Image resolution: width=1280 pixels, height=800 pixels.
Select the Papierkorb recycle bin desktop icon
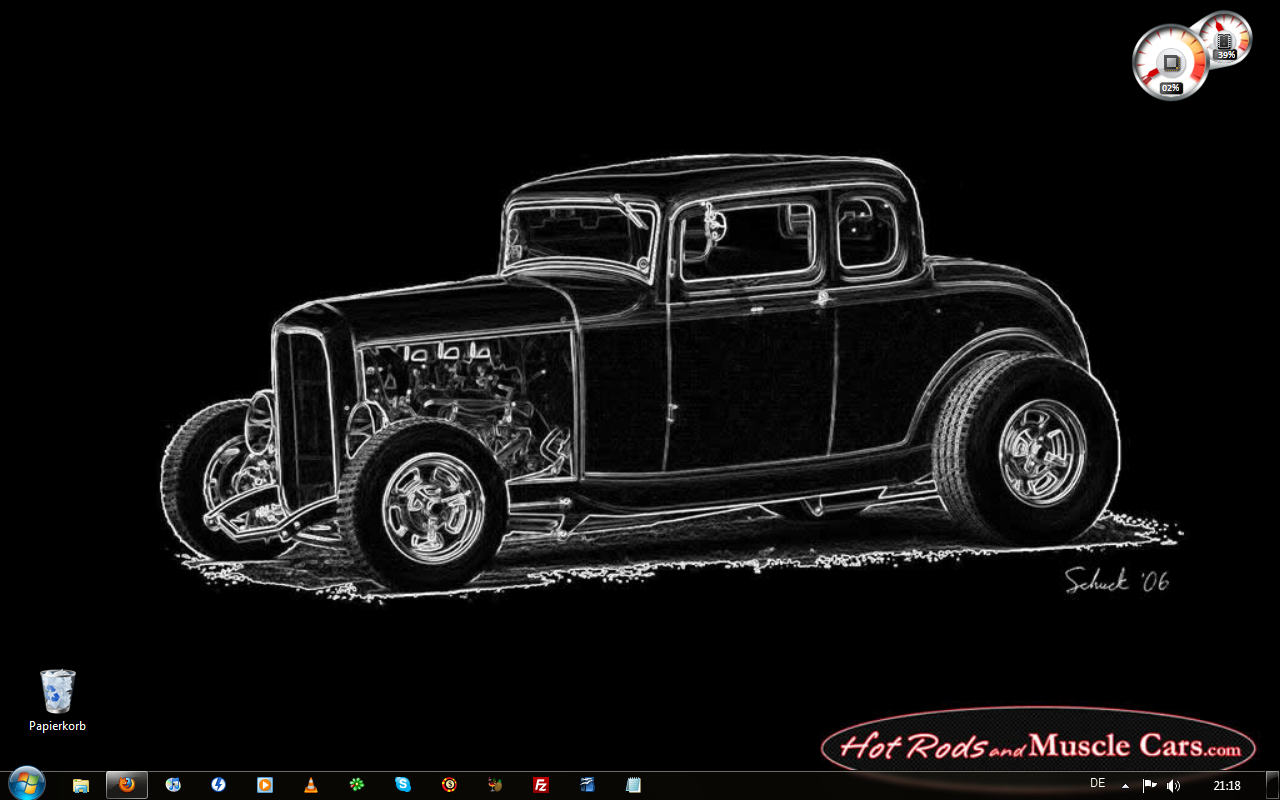pyautogui.click(x=57, y=700)
